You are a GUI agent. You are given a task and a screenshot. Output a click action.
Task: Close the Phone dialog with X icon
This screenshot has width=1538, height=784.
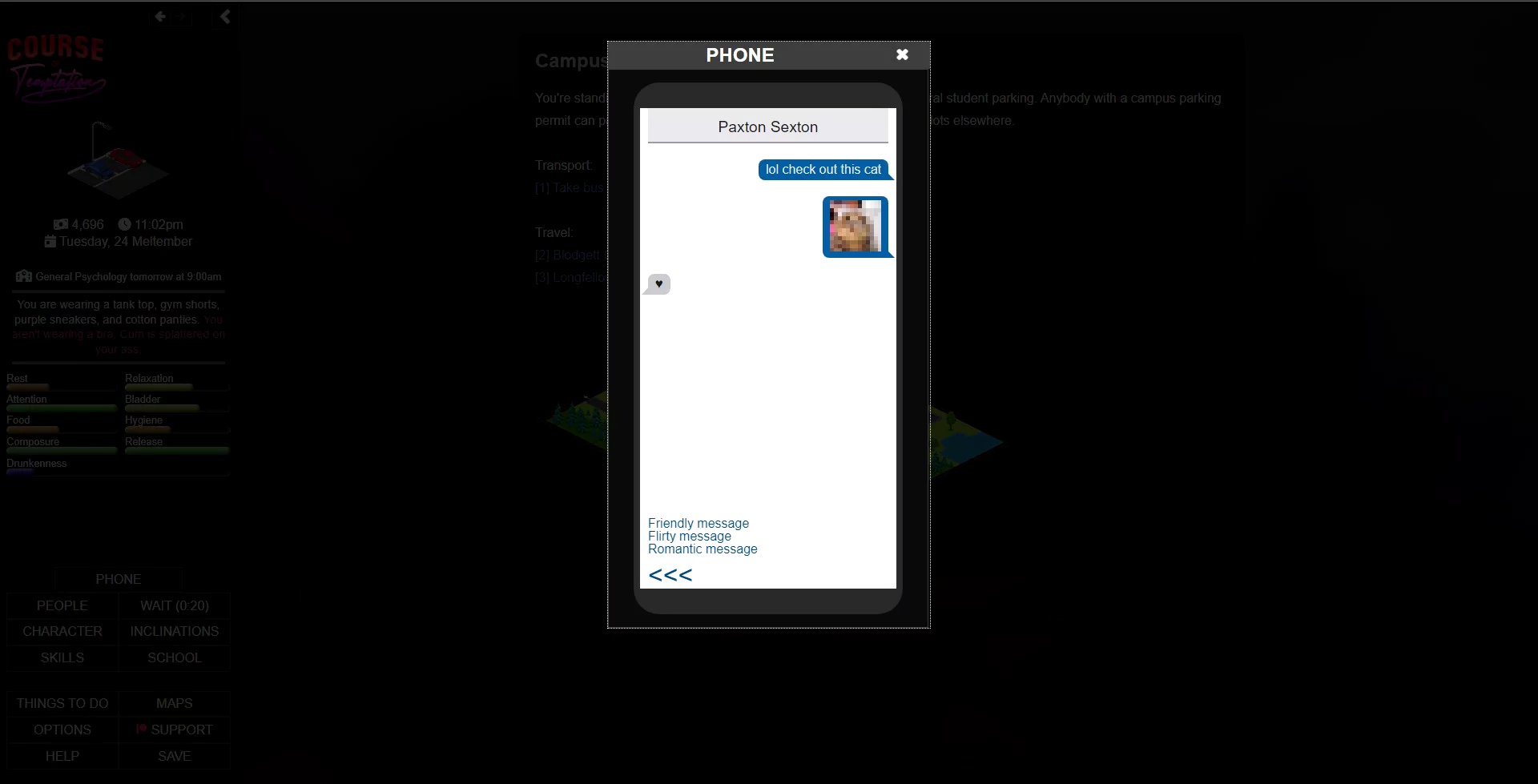coord(902,54)
